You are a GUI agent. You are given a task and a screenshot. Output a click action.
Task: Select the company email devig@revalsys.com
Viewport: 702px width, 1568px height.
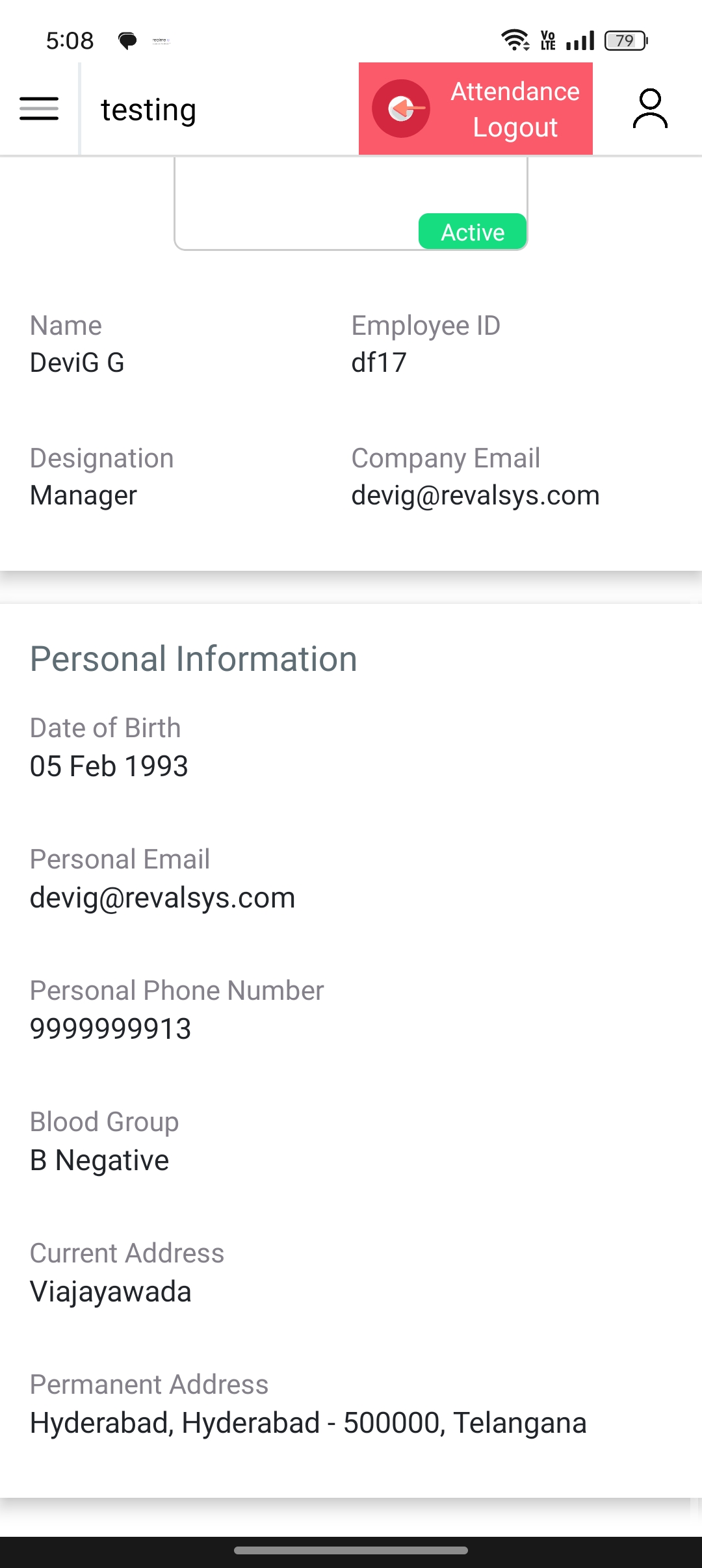[x=475, y=495]
